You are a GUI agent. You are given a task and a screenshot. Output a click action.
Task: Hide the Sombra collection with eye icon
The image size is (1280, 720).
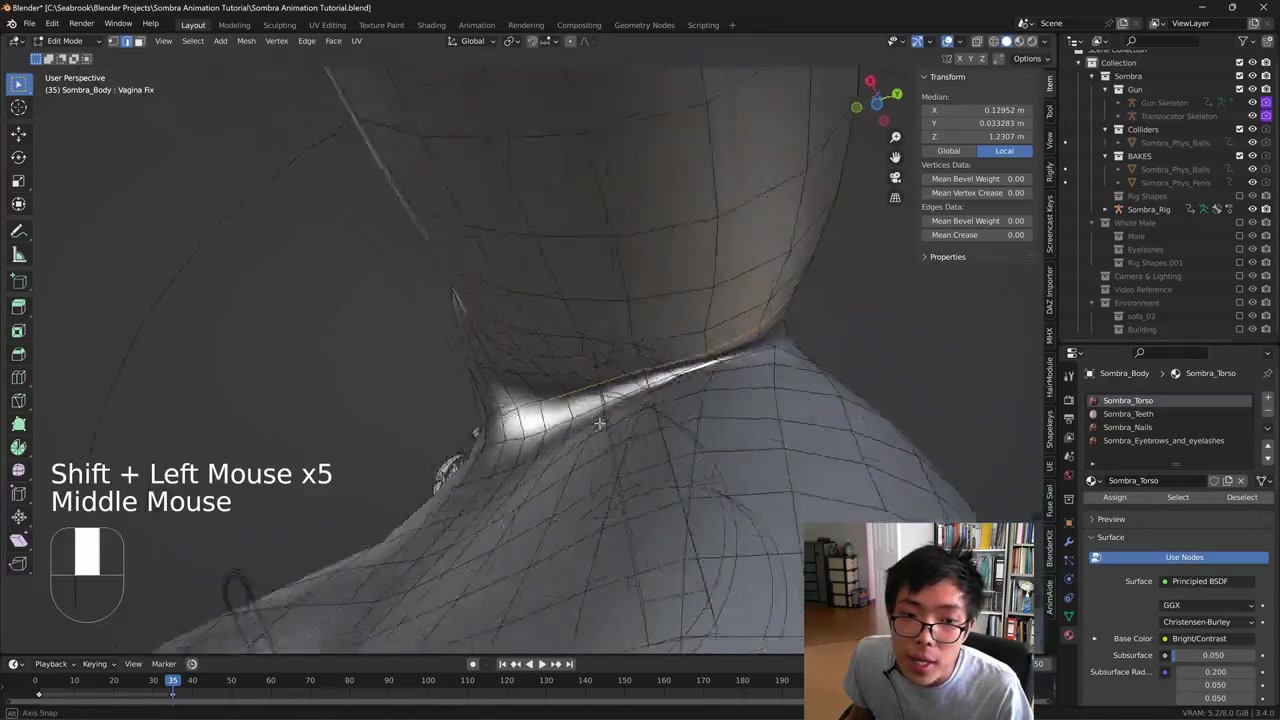1252,76
